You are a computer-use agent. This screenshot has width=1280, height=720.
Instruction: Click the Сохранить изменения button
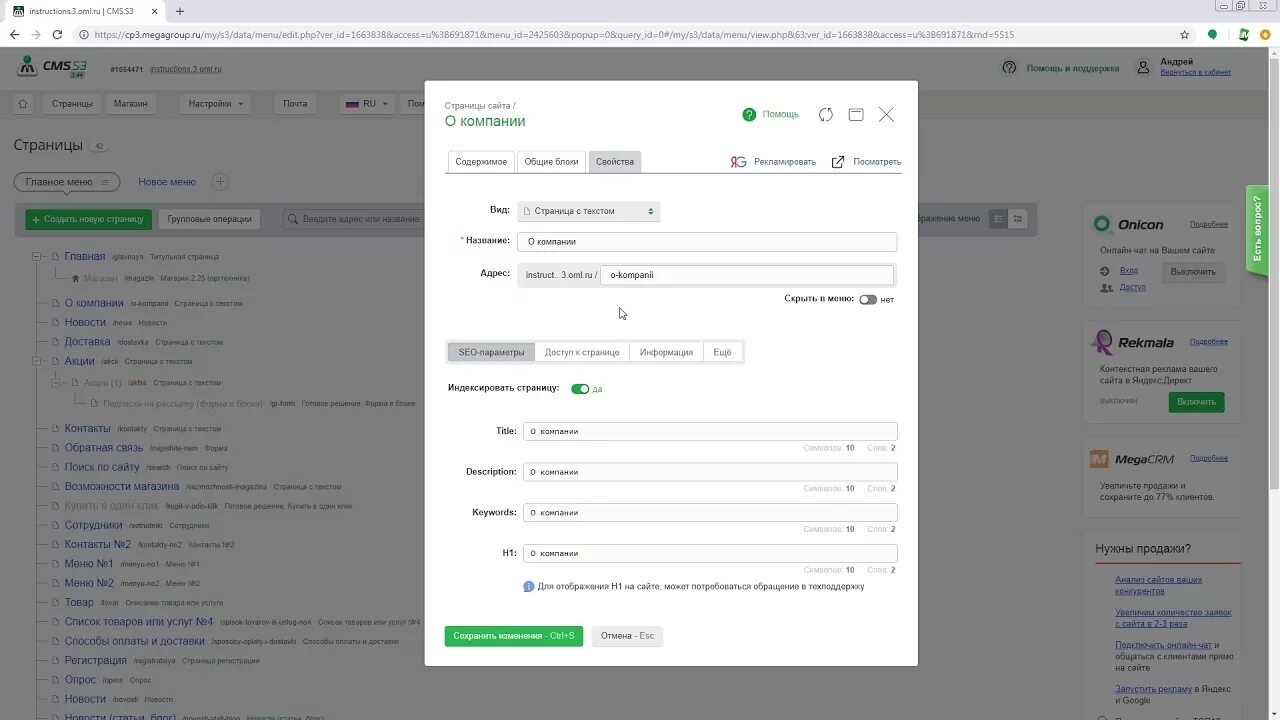(513, 635)
